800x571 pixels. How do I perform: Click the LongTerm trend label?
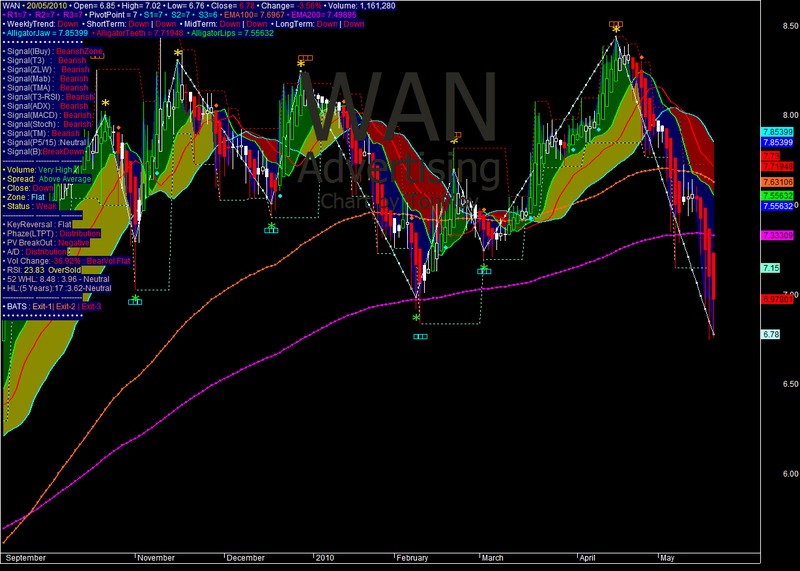click(320, 24)
